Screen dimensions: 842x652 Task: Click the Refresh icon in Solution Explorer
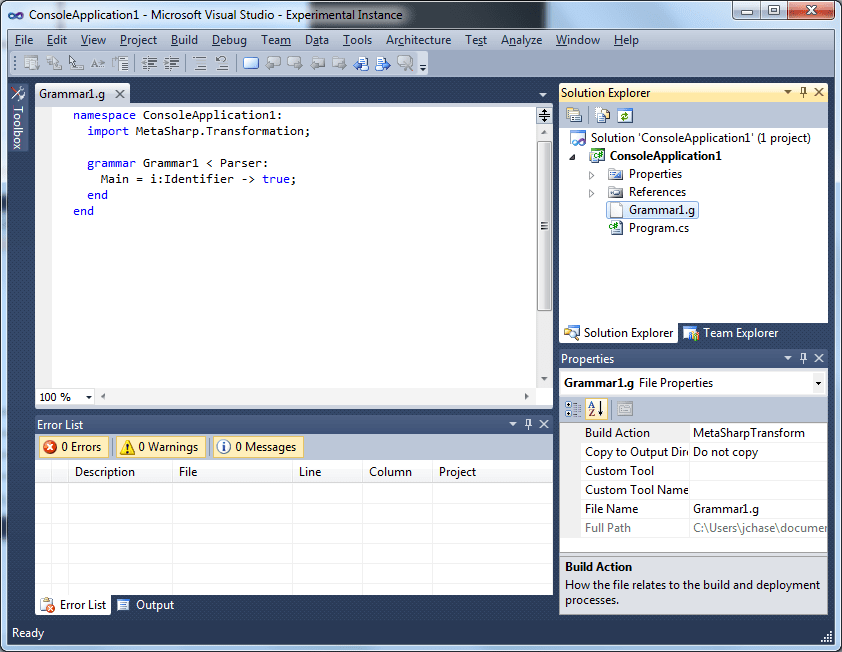(625, 115)
